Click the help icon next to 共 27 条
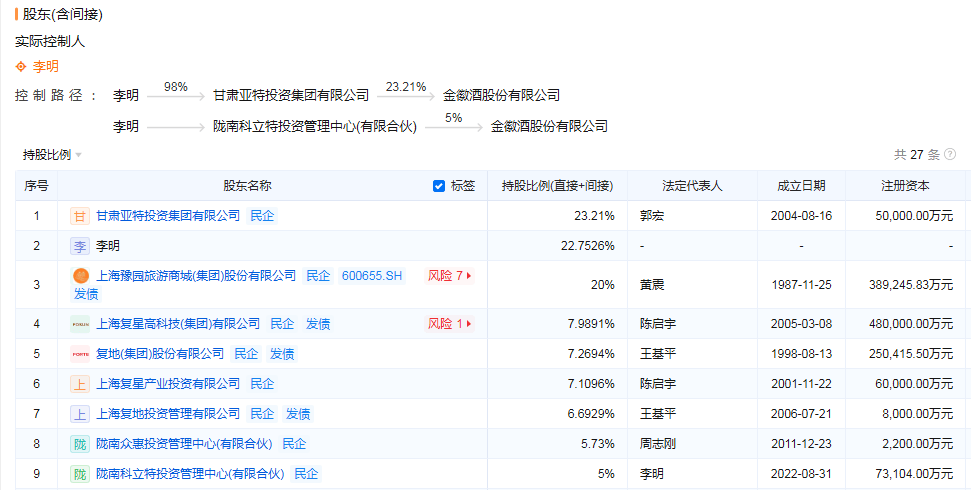This screenshot has width=971, height=490. point(950,155)
